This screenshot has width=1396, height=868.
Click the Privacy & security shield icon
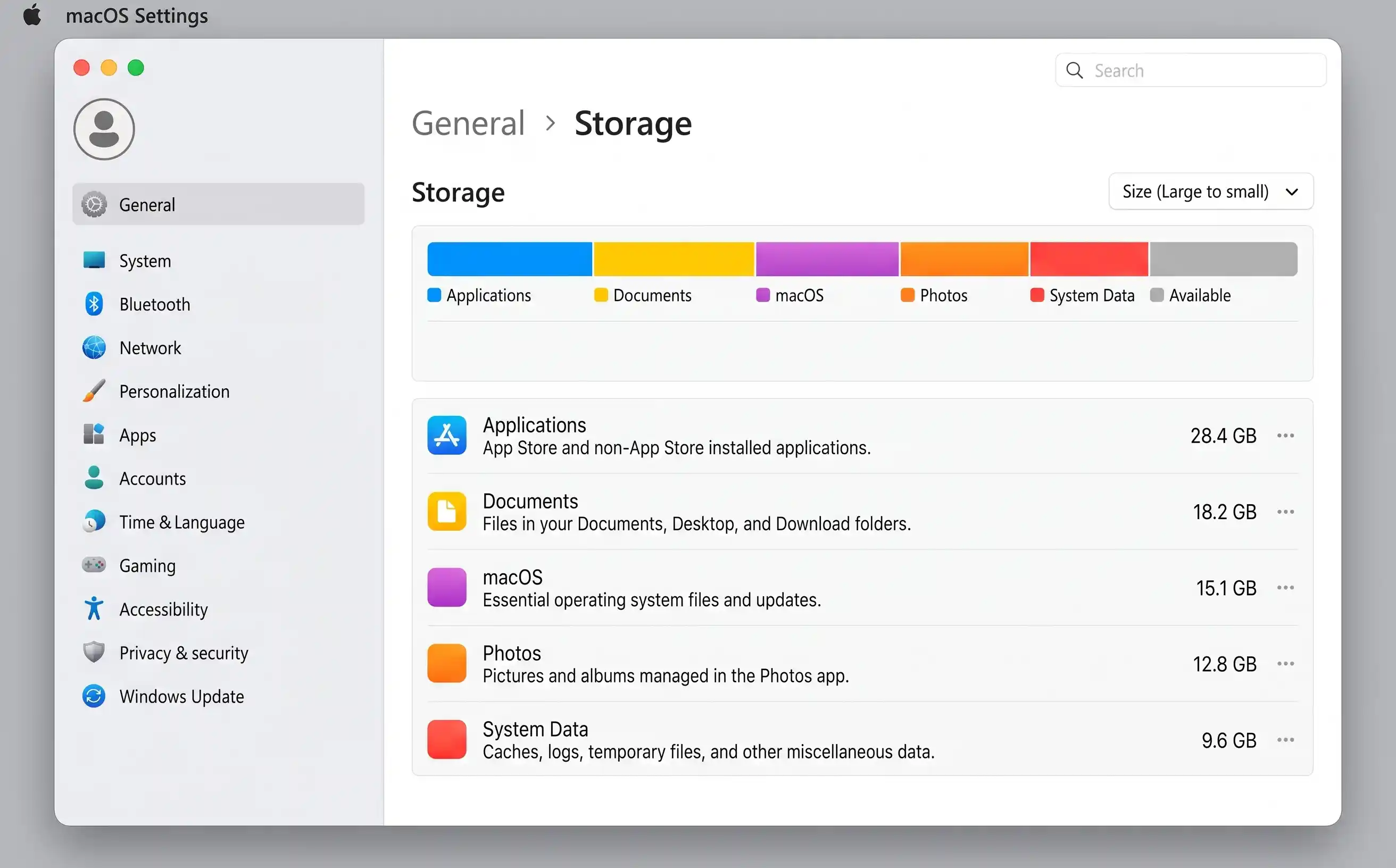pos(94,652)
